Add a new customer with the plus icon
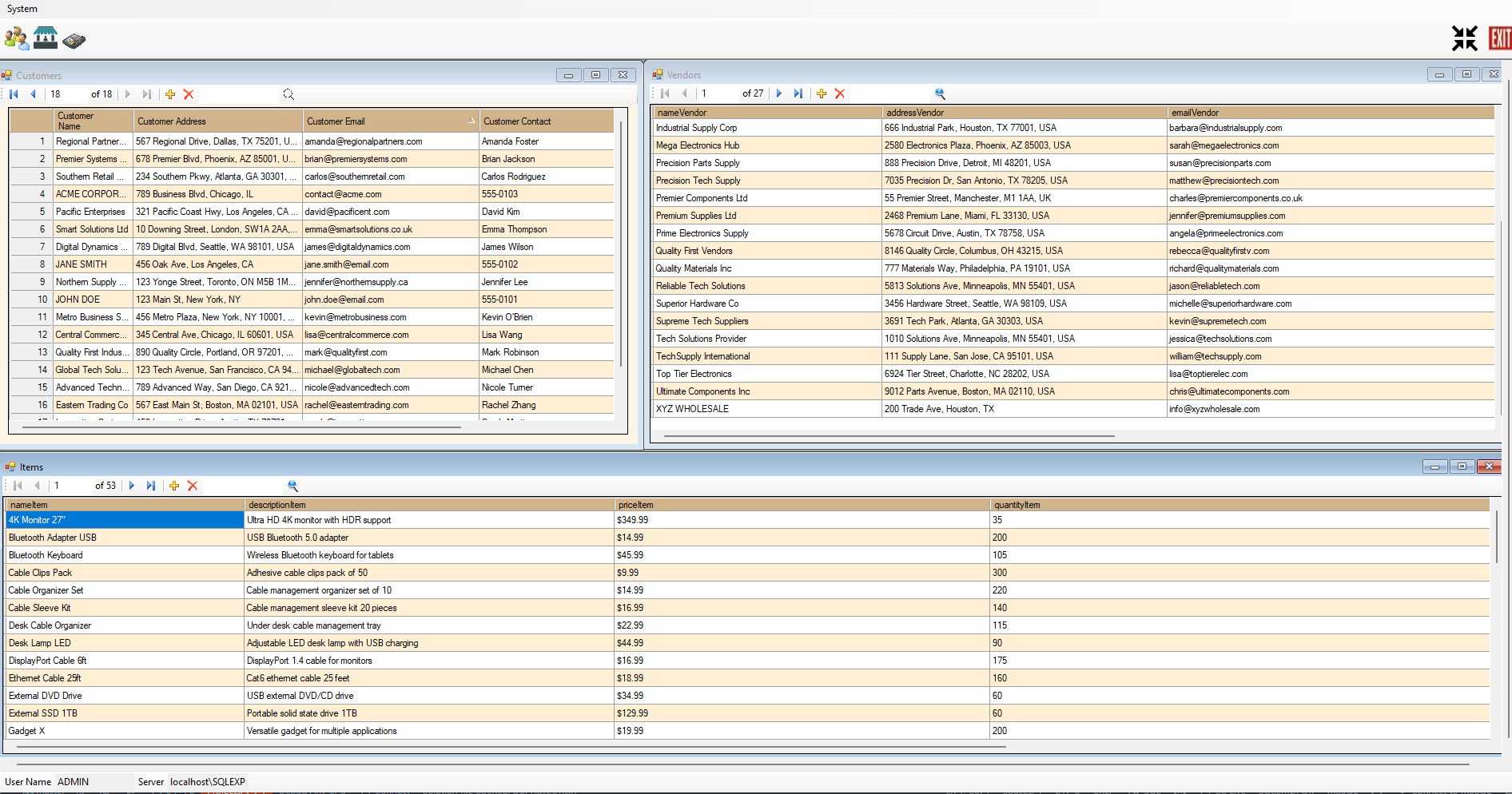Screen dimensions: 1512x794 pyautogui.click(x=170, y=94)
